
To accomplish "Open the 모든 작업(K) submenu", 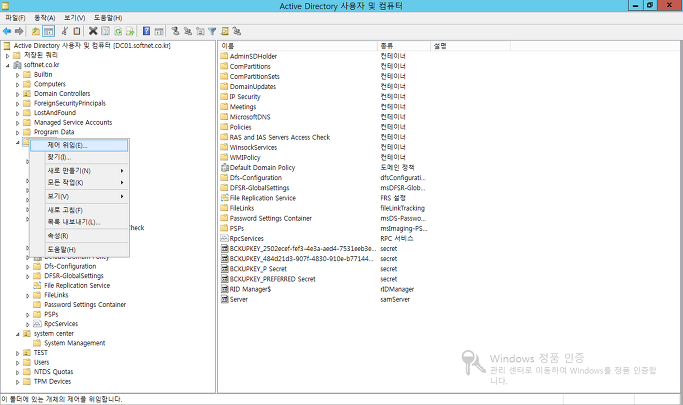I will coord(79,182).
